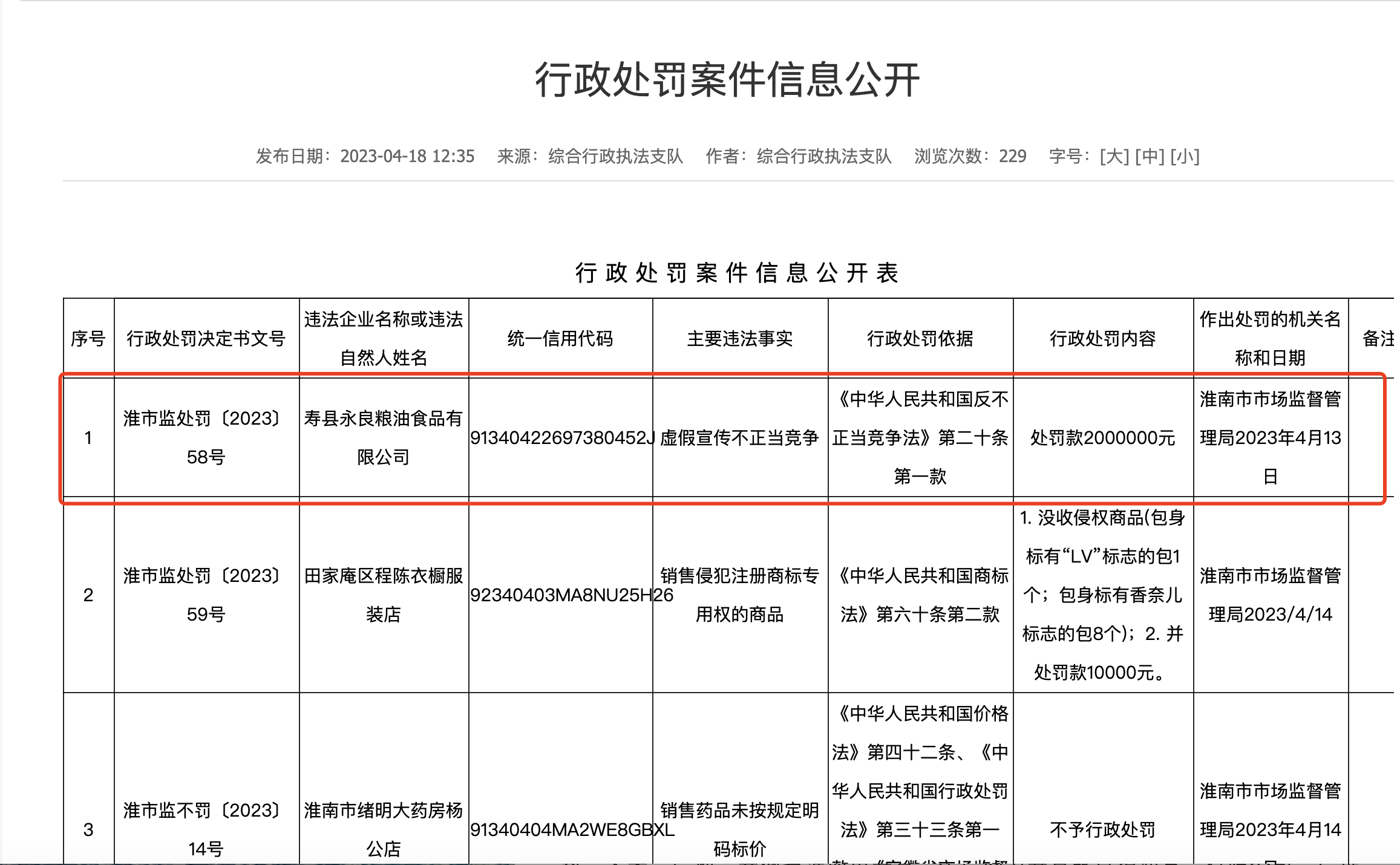Click authority cell dated 2023年4月13日
This screenshot has width=1400, height=865.
(x=1271, y=437)
